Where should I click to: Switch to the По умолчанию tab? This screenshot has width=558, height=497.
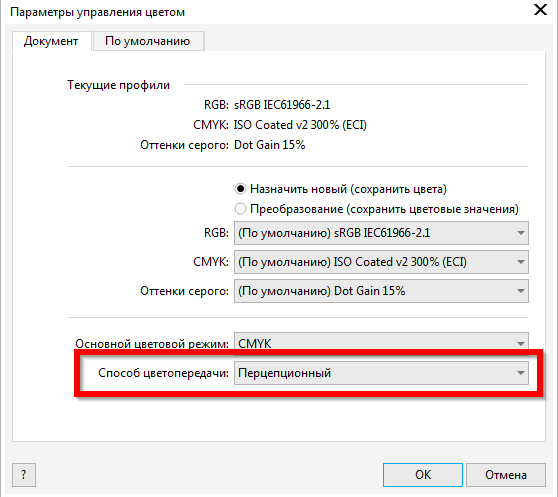148,41
